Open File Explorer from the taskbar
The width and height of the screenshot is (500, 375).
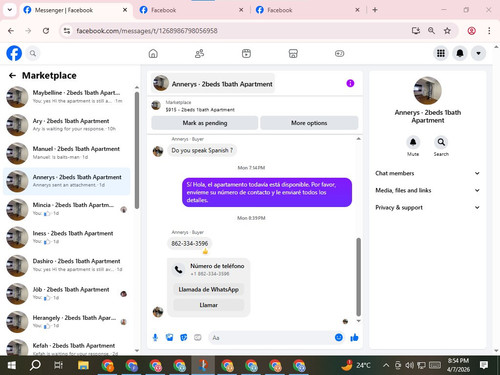[83, 365]
